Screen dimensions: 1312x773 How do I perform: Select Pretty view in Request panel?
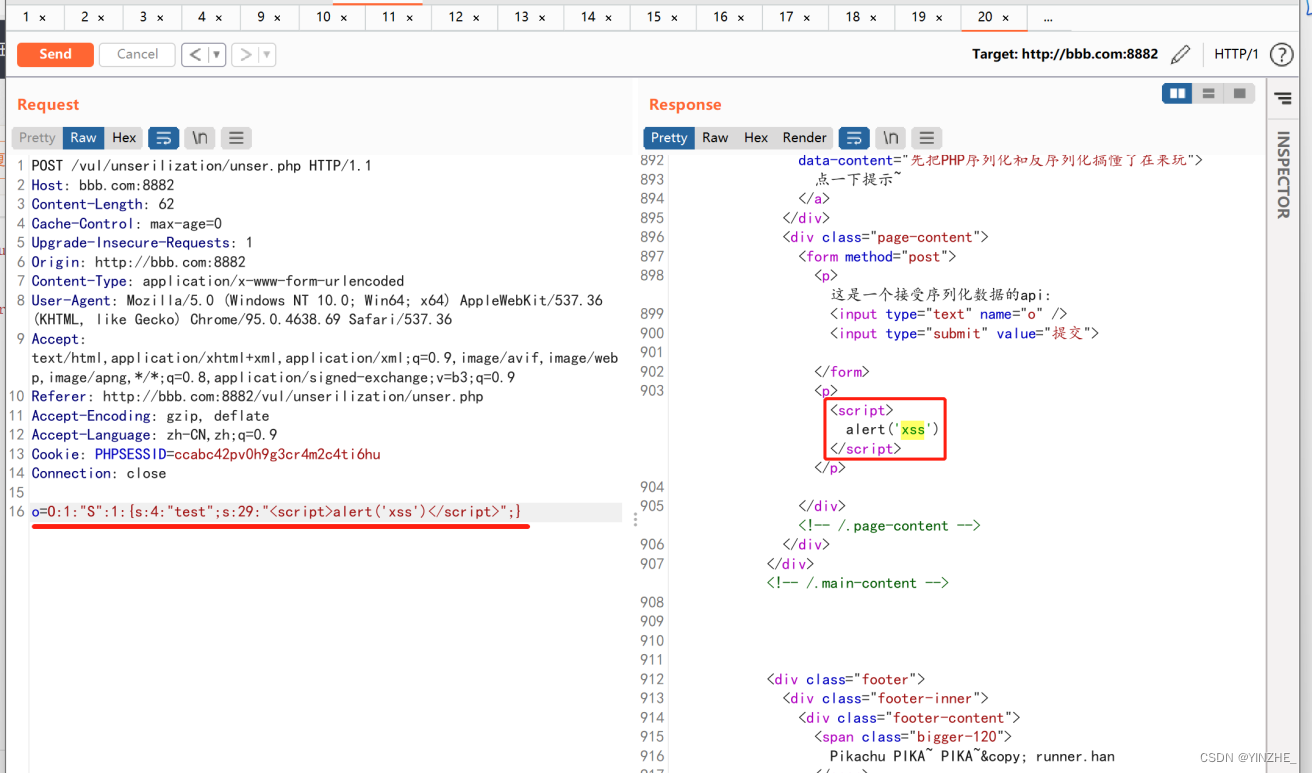coord(37,138)
